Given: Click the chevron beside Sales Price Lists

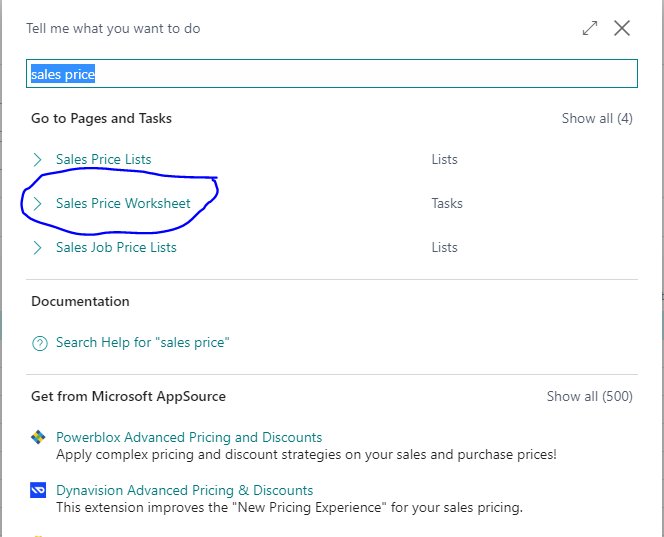Looking at the screenshot, I should (37, 160).
